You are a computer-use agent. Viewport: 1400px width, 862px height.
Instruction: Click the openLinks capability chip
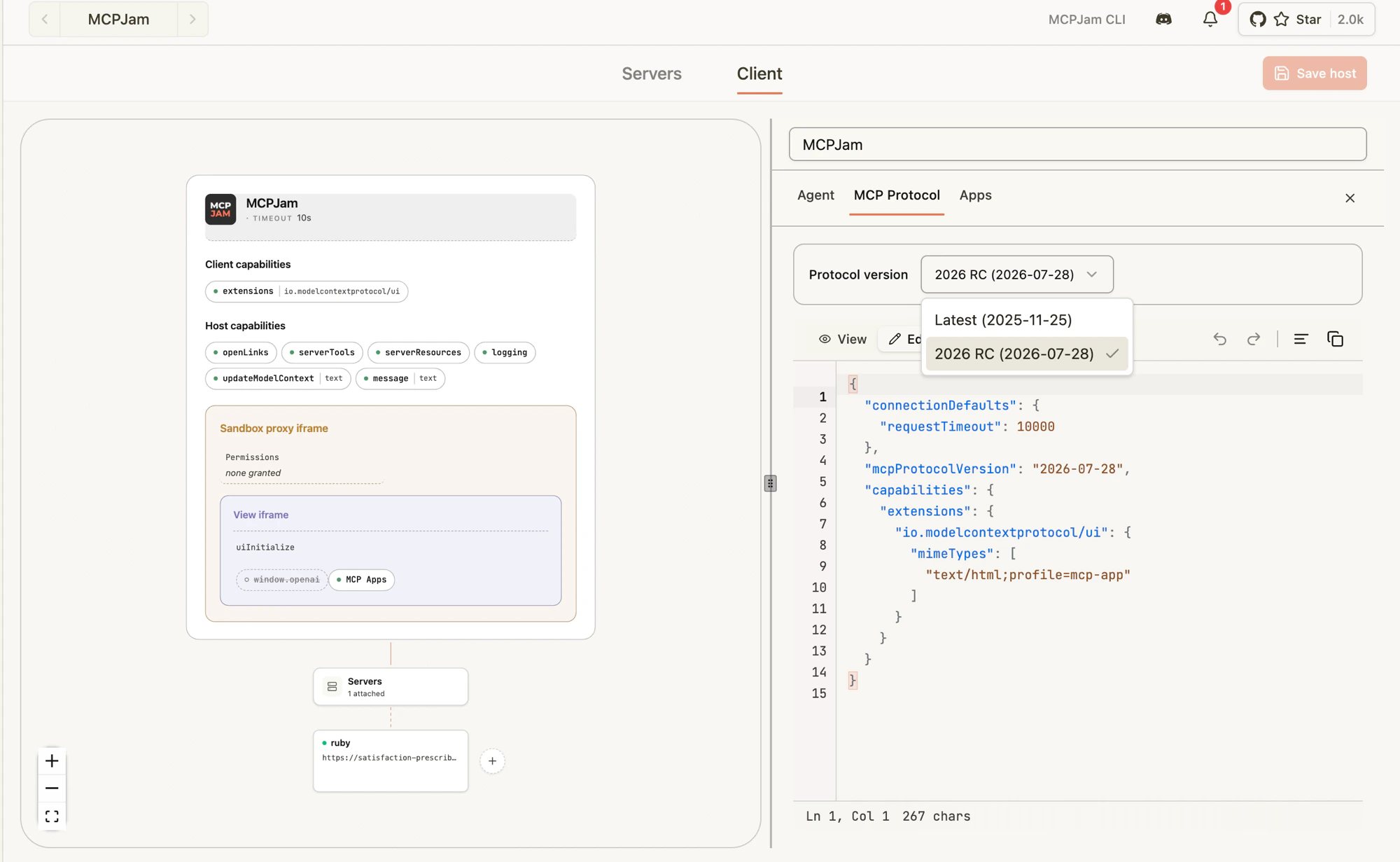[241, 352]
